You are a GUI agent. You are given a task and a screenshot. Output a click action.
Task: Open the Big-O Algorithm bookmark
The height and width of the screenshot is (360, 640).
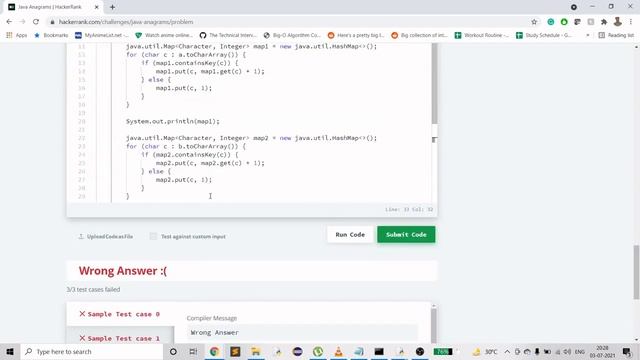pyautogui.click(x=292, y=36)
